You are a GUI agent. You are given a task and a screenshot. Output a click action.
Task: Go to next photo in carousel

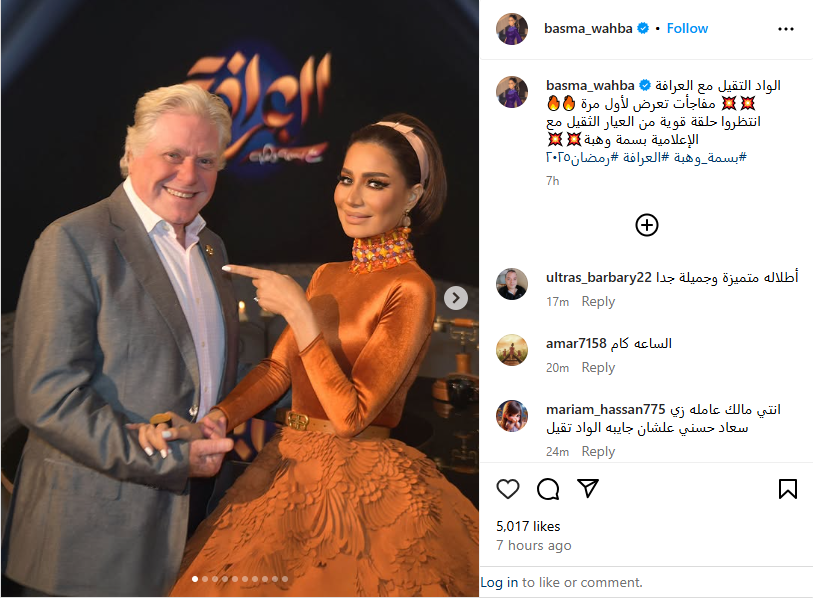456,298
